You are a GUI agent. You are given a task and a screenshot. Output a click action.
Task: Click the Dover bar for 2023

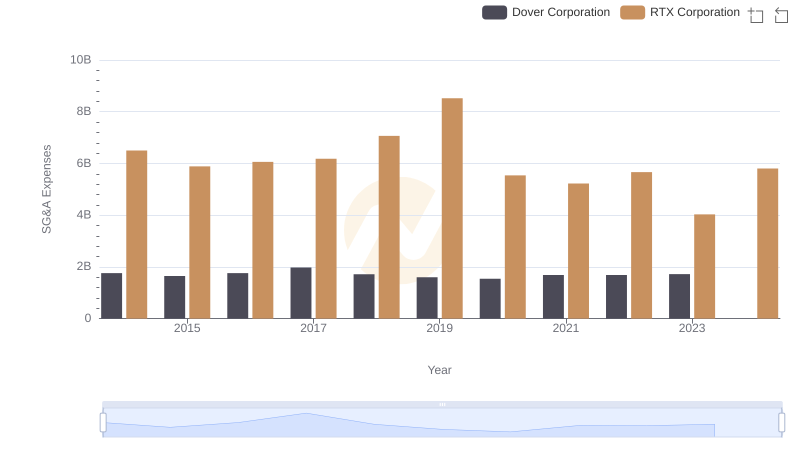click(x=680, y=296)
